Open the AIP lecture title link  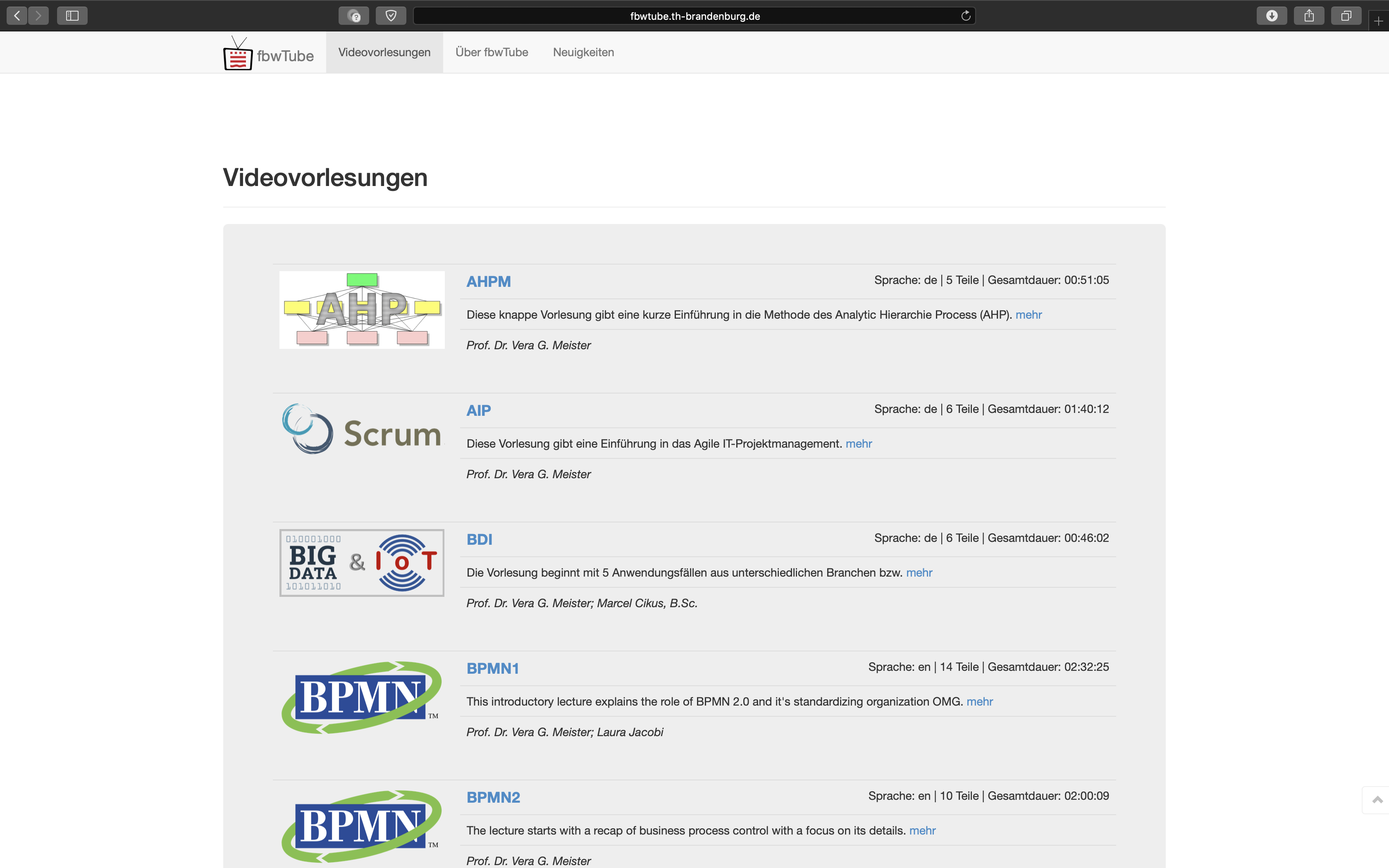click(479, 410)
